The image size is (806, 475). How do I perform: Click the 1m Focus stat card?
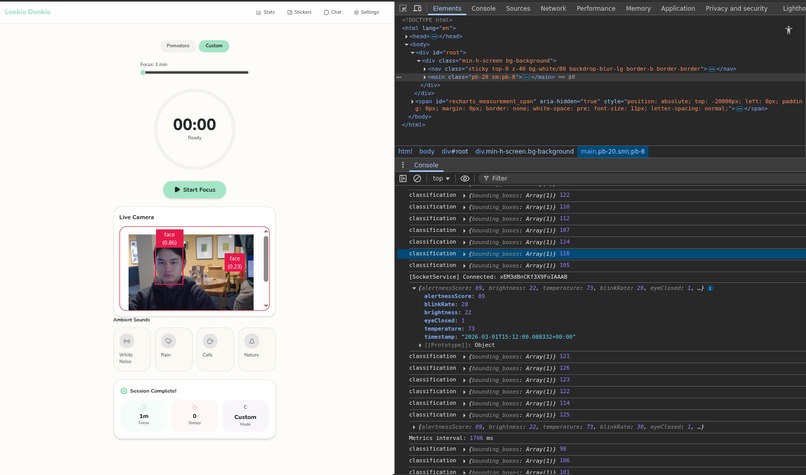(143, 415)
